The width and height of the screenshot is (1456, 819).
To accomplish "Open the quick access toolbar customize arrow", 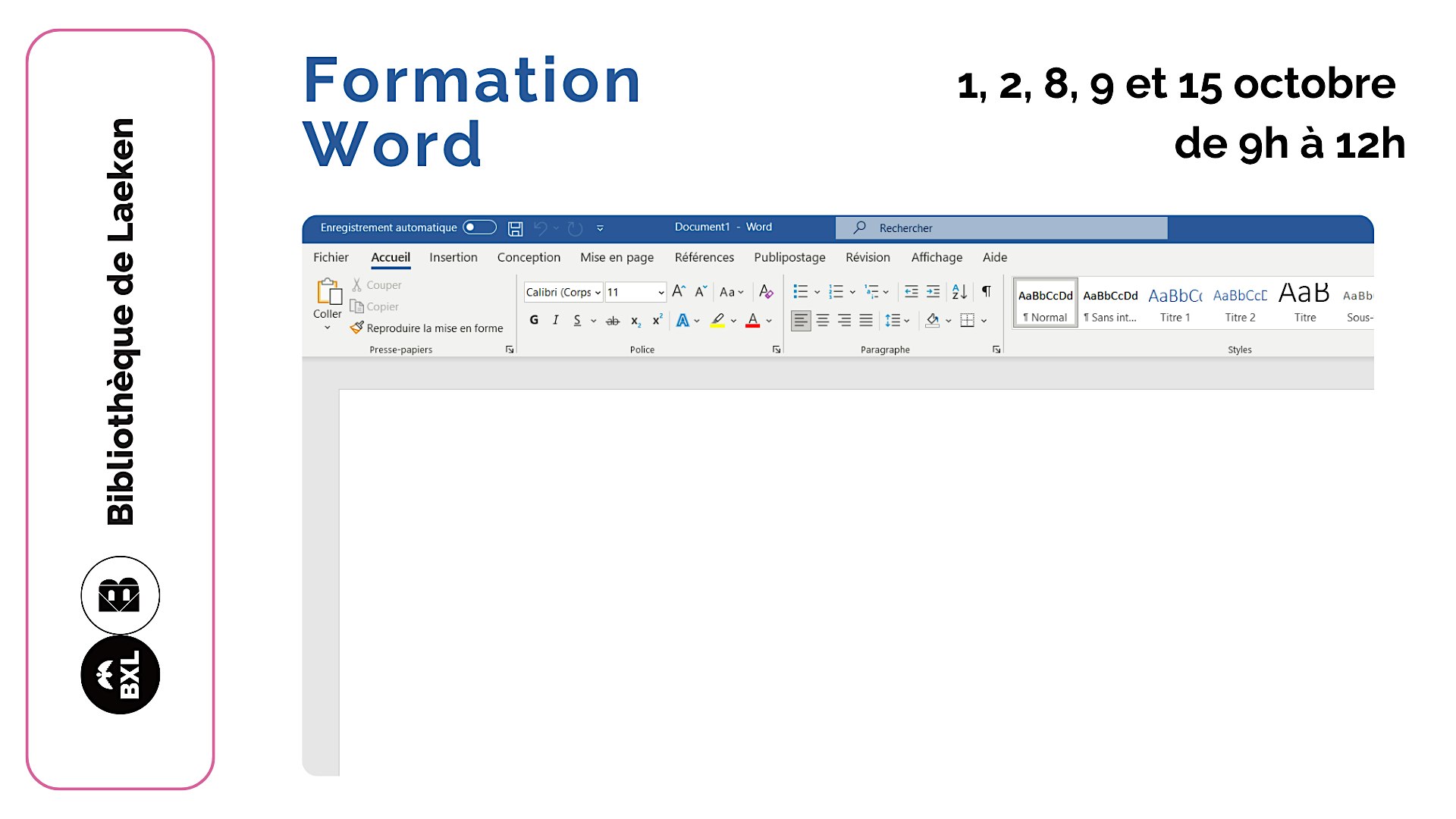I will tap(600, 228).
